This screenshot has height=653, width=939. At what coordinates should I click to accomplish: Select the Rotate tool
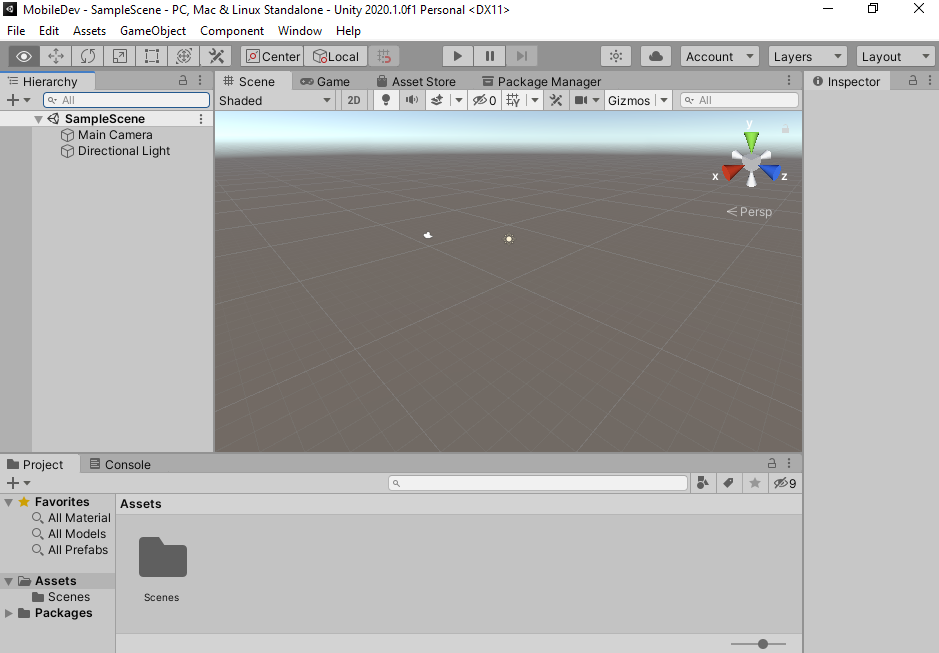[87, 56]
